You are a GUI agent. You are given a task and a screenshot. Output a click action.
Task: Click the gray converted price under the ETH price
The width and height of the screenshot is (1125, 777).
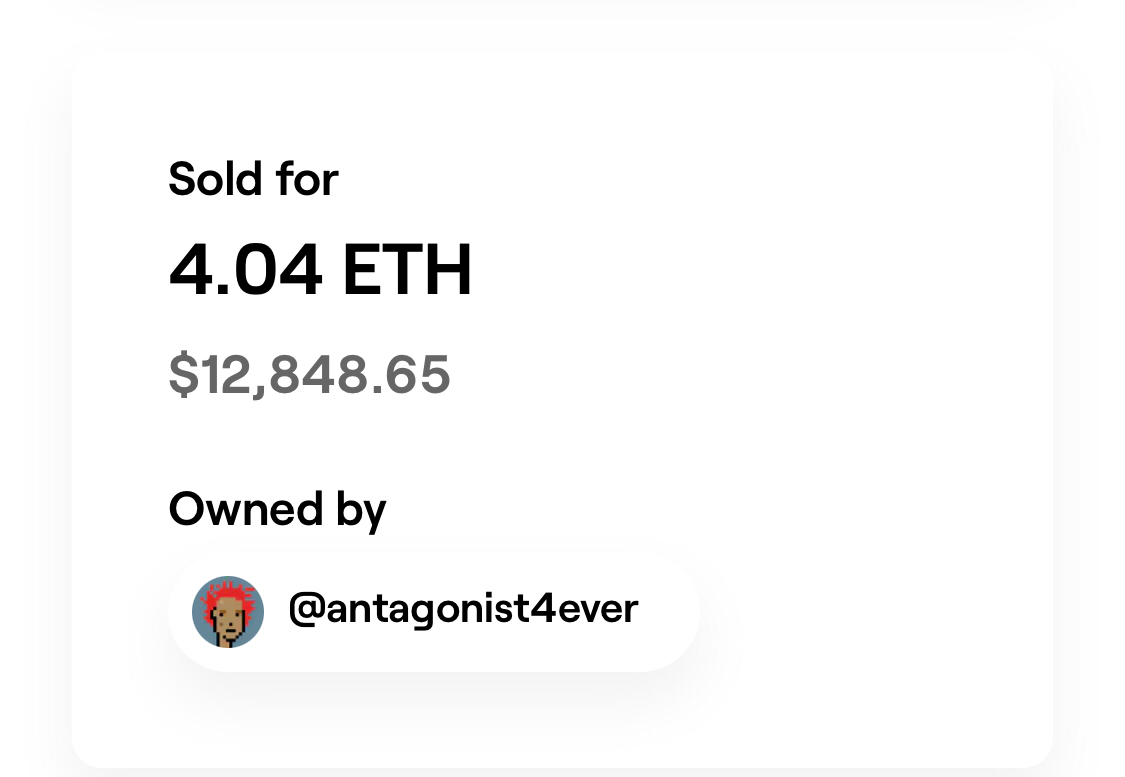click(x=309, y=374)
